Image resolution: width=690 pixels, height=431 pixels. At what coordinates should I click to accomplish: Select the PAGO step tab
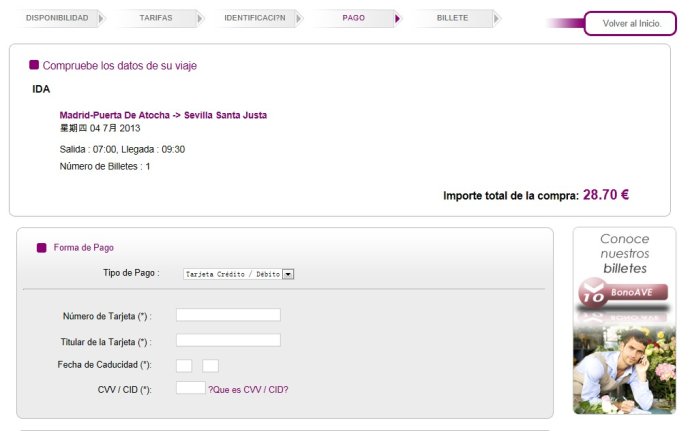[x=356, y=18]
